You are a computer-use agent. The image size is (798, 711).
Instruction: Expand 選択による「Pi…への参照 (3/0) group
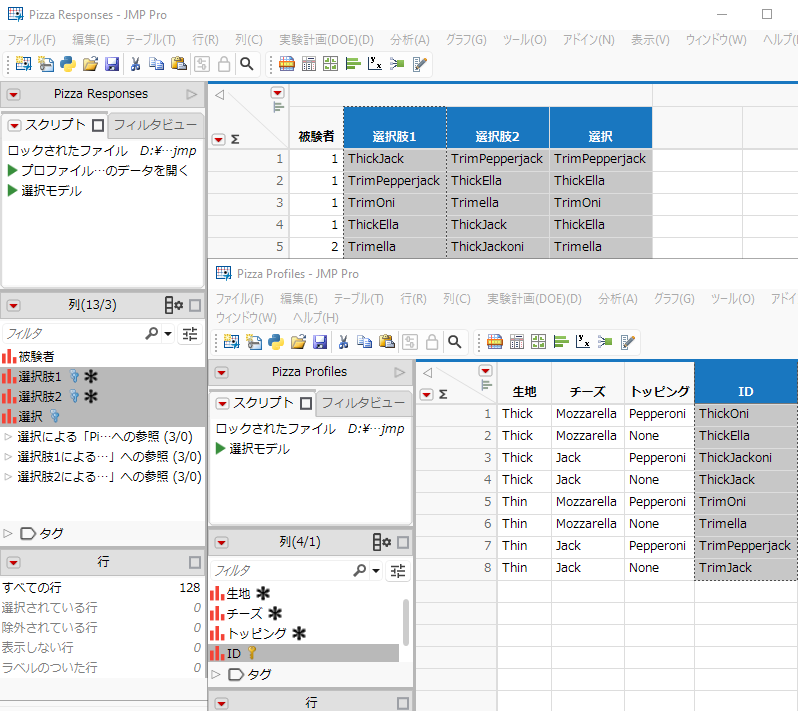point(8,437)
